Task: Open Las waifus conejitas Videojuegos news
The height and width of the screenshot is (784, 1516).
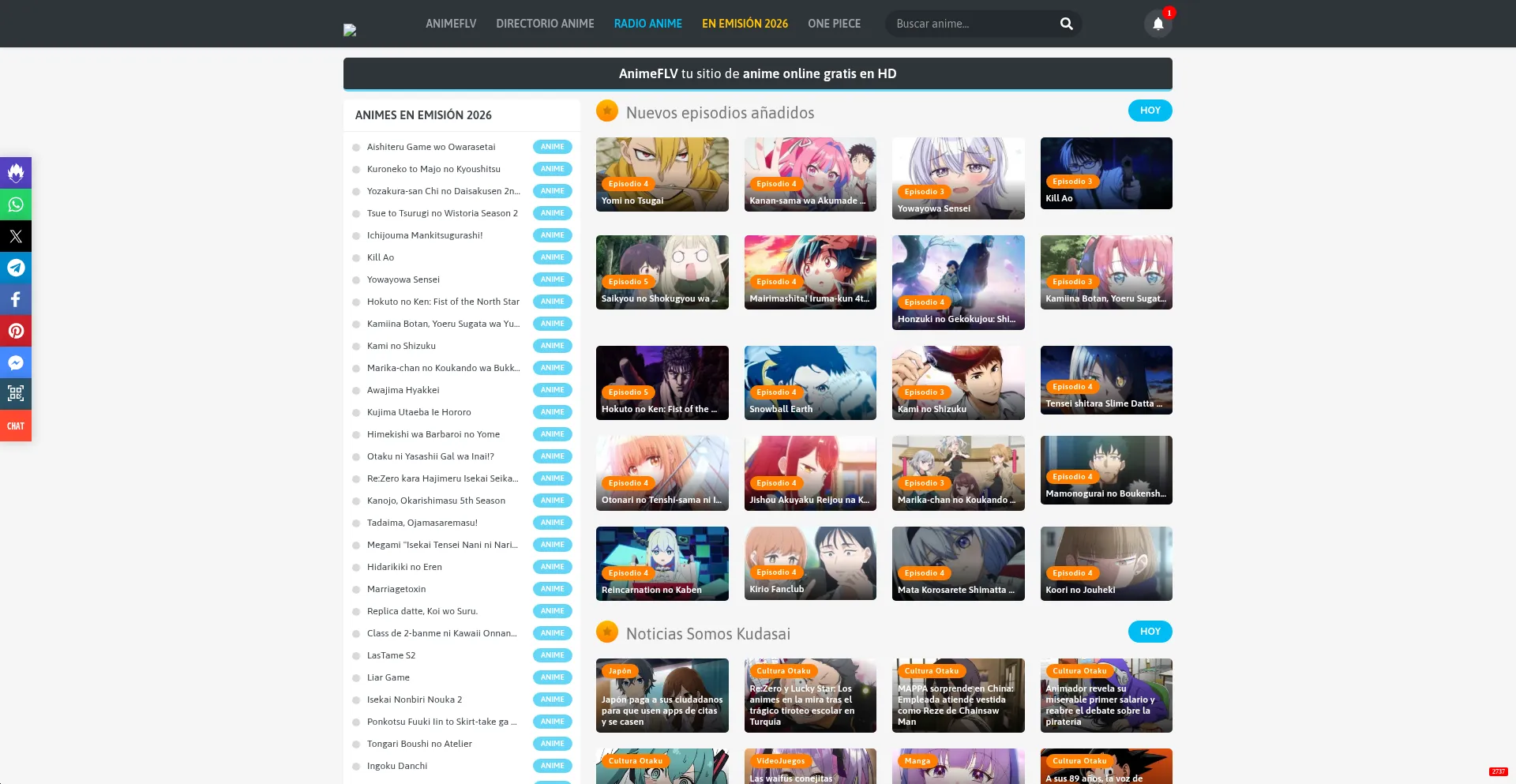Action: 810,766
